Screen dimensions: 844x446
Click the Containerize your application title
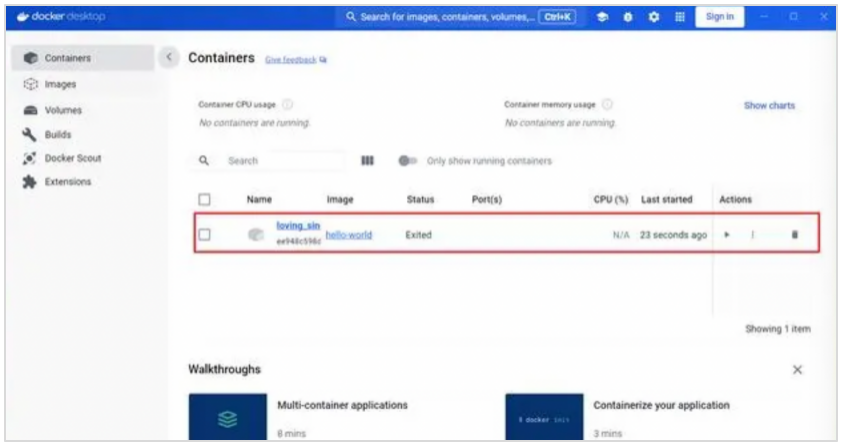pyautogui.click(x=662, y=405)
